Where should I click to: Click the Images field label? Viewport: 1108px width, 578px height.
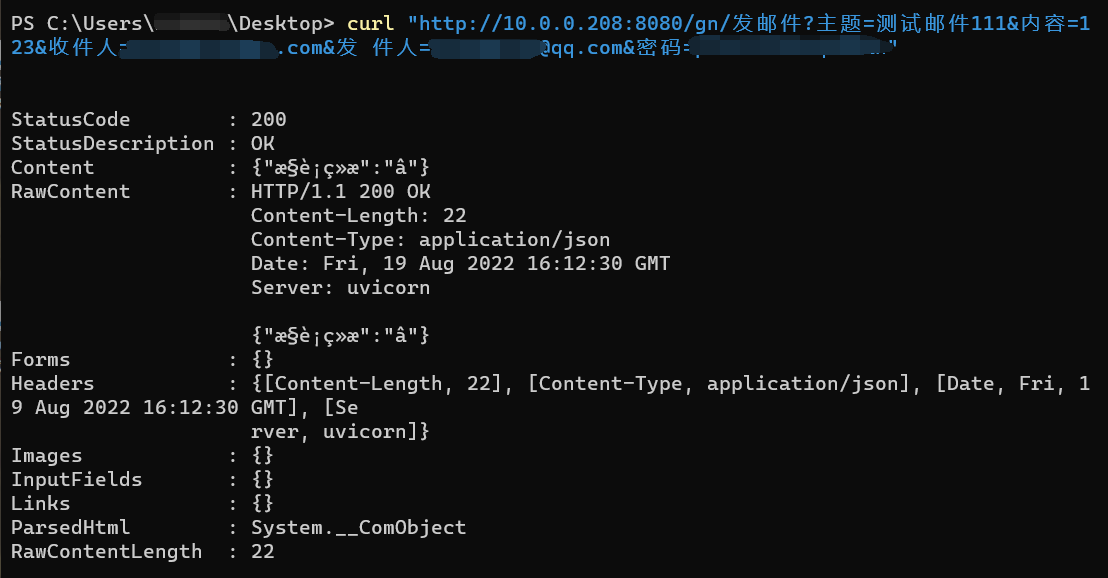pos(47,455)
